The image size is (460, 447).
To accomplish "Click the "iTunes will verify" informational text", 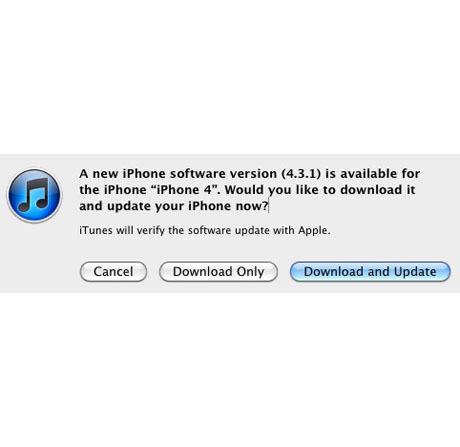I will [205, 230].
